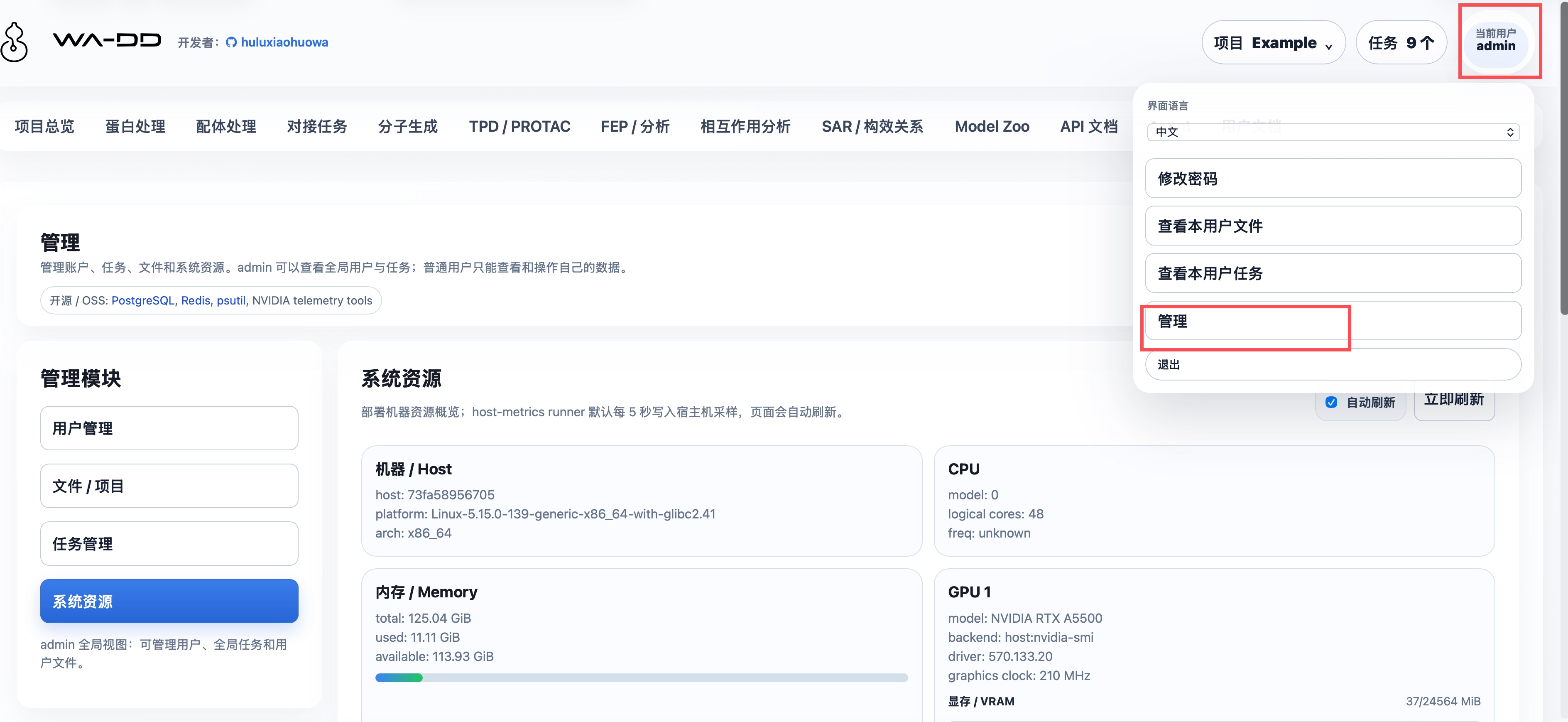Click the 管理模块 sidebar heading
Screen dimensions: 1568x722
pyautogui.click(x=80, y=378)
